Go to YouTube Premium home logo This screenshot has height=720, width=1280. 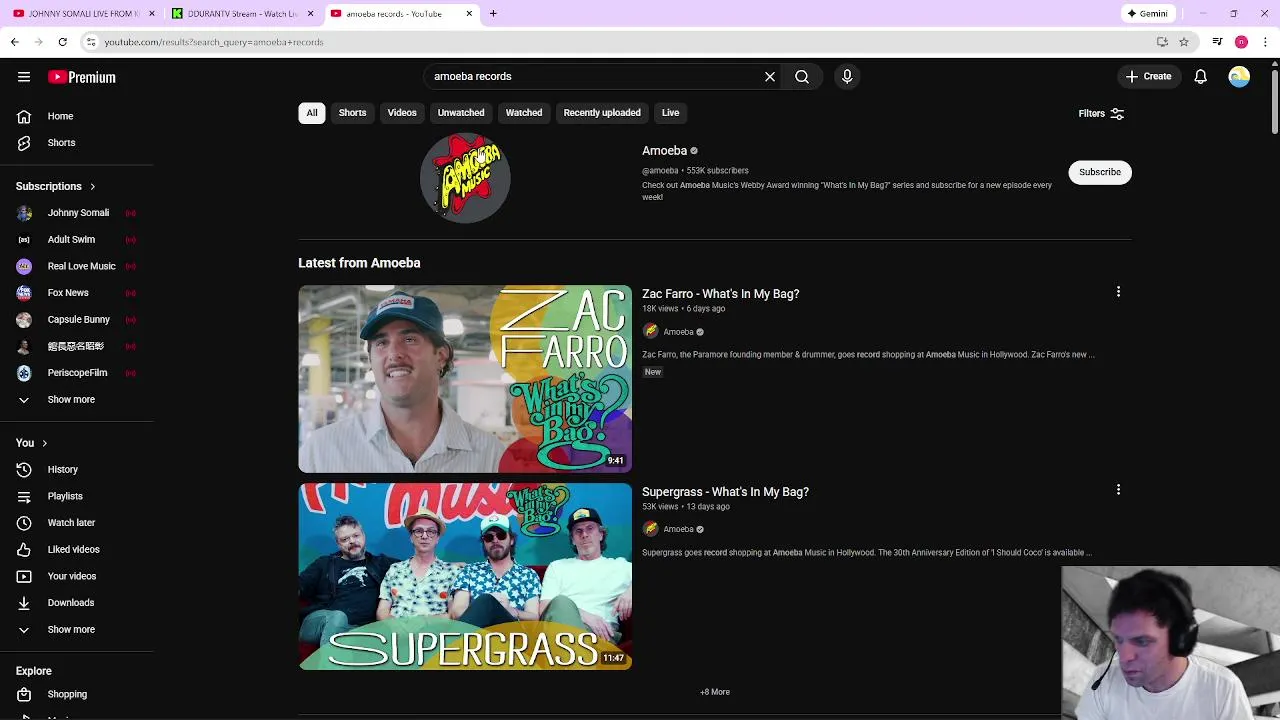(x=82, y=77)
